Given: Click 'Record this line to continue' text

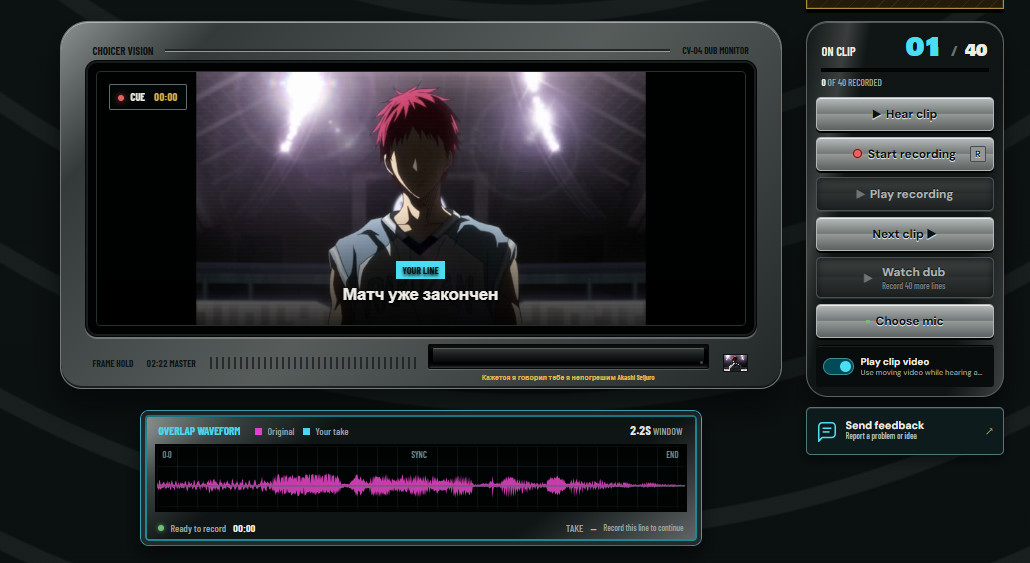Looking at the screenshot, I should pos(643,528).
